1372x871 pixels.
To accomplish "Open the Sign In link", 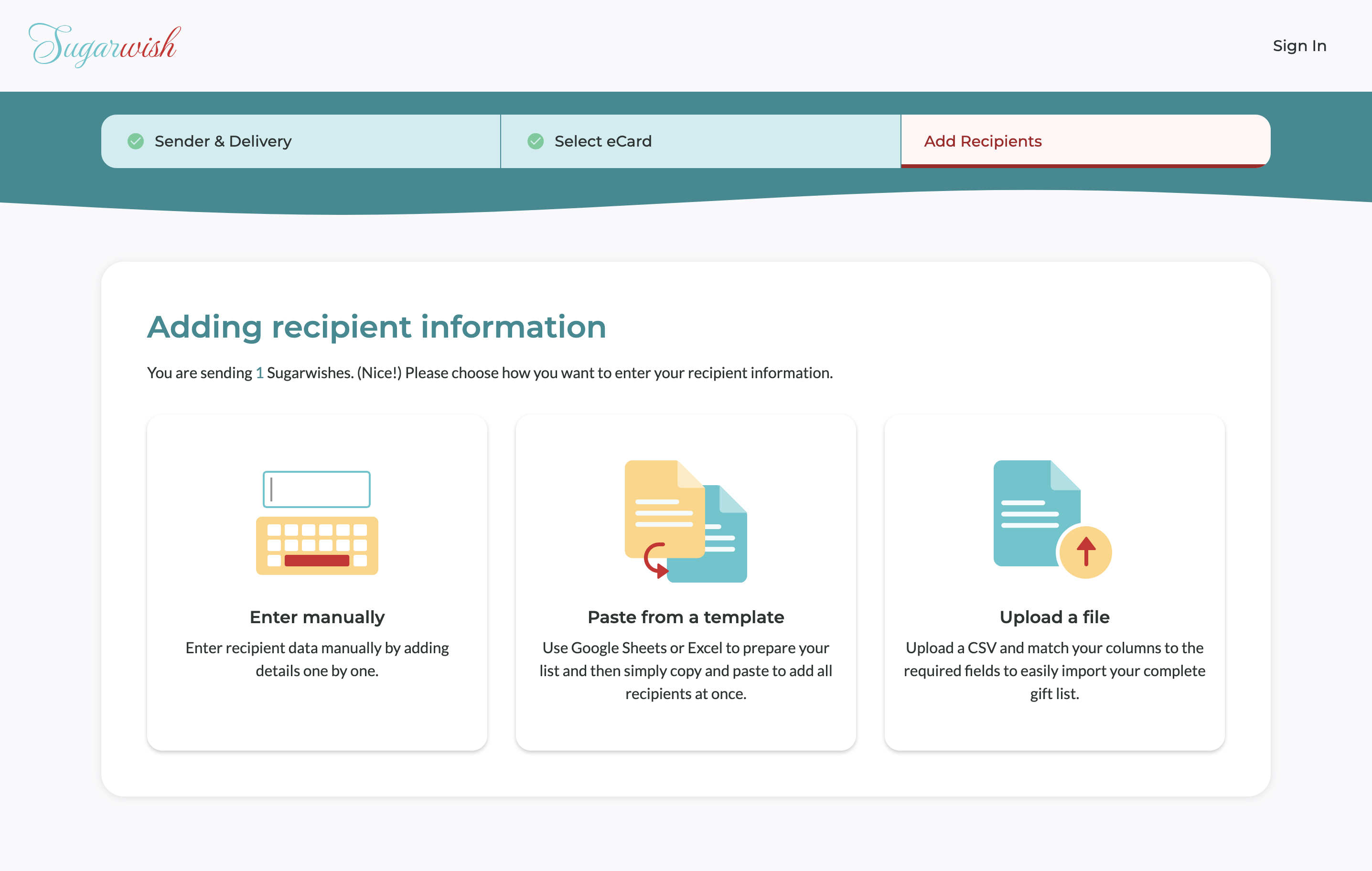I will tap(1299, 45).
